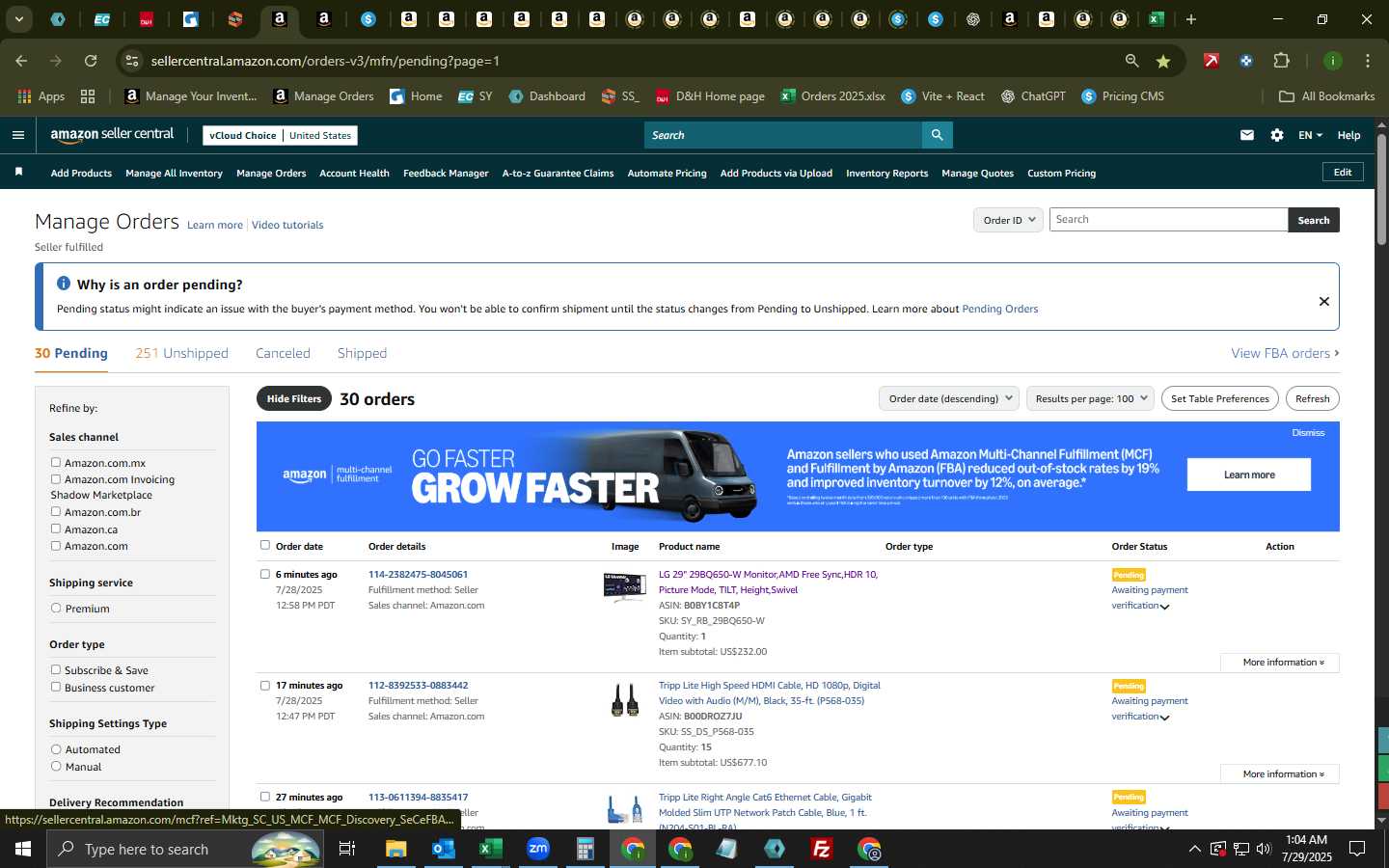Open the Seller Central hamburger menu
The height and width of the screenshot is (868, 1389).
pyautogui.click(x=17, y=135)
